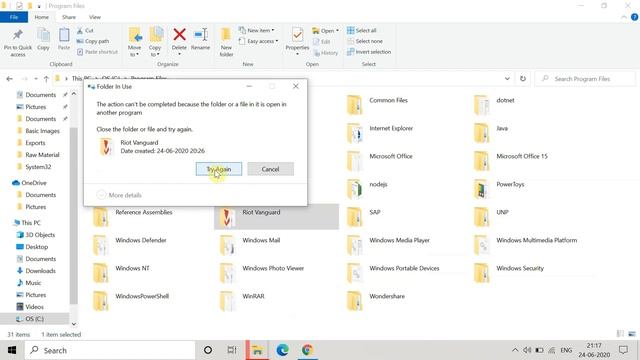
Task: Expand More details in the dialog
Action: click(x=119, y=195)
